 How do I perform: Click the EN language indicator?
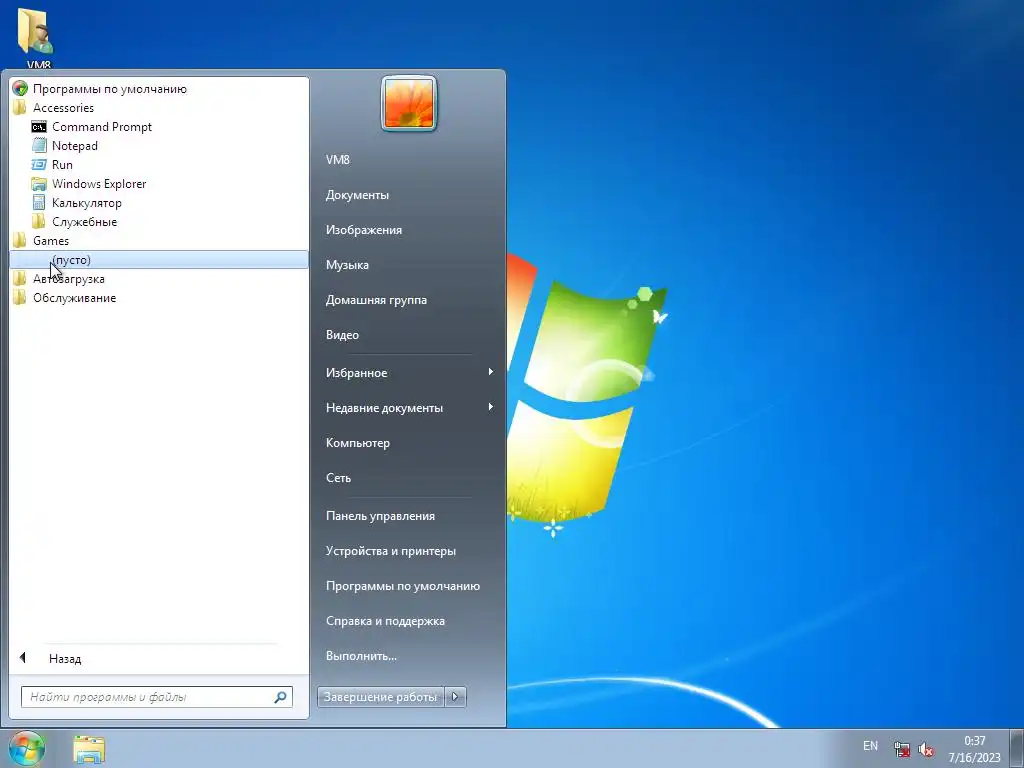point(870,746)
